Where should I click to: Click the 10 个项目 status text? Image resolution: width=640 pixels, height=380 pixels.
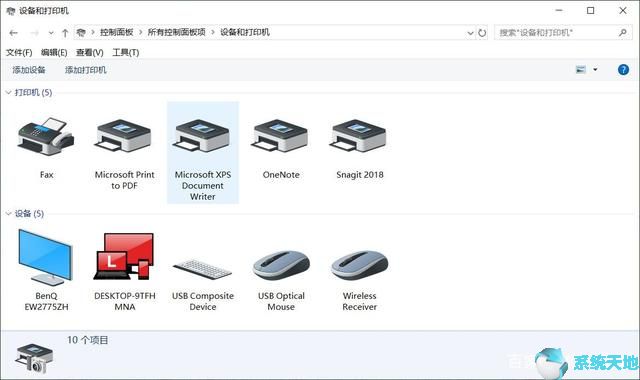point(88,340)
